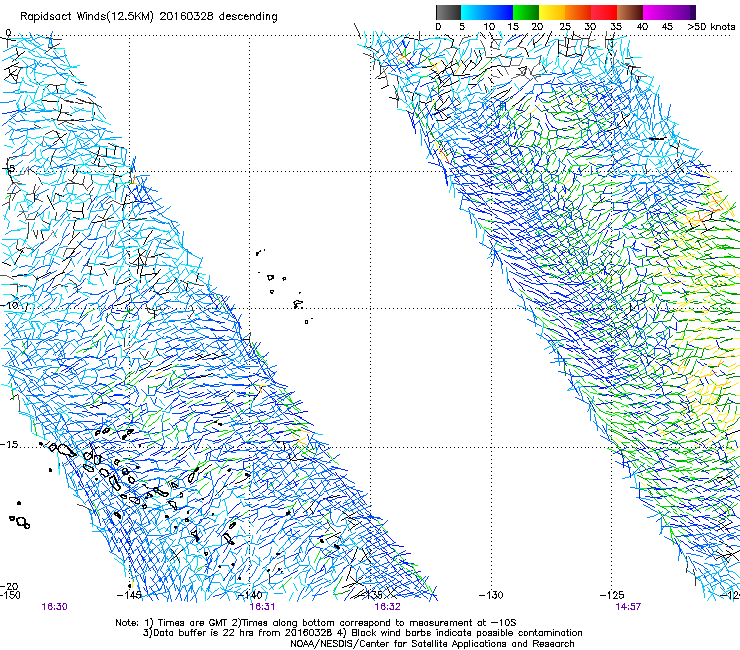The image size is (740, 650).
Task: Click the '16:31' swath time label
Action: tap(262, 607)
